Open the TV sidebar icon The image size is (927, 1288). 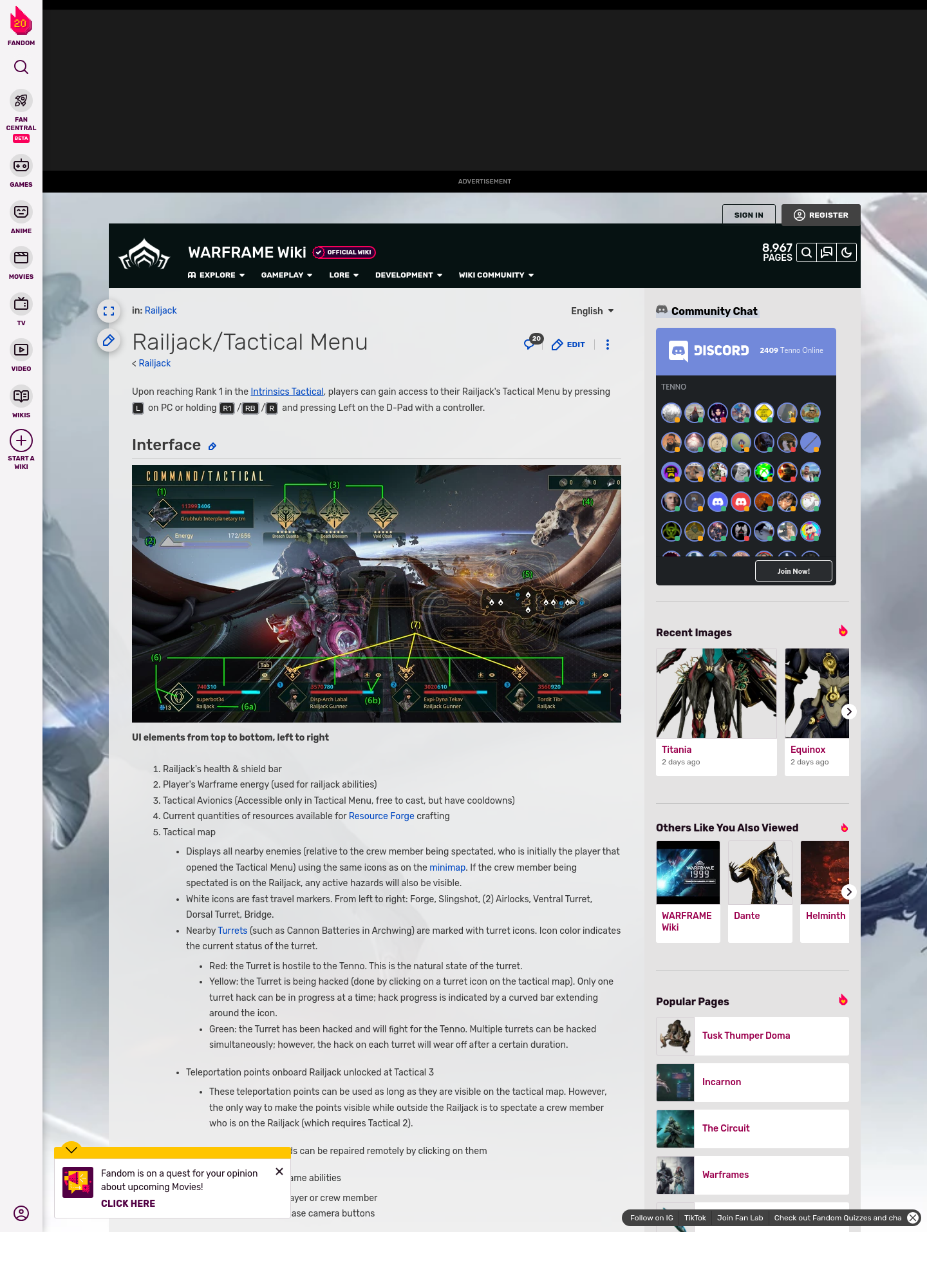[x=21, y=303]
